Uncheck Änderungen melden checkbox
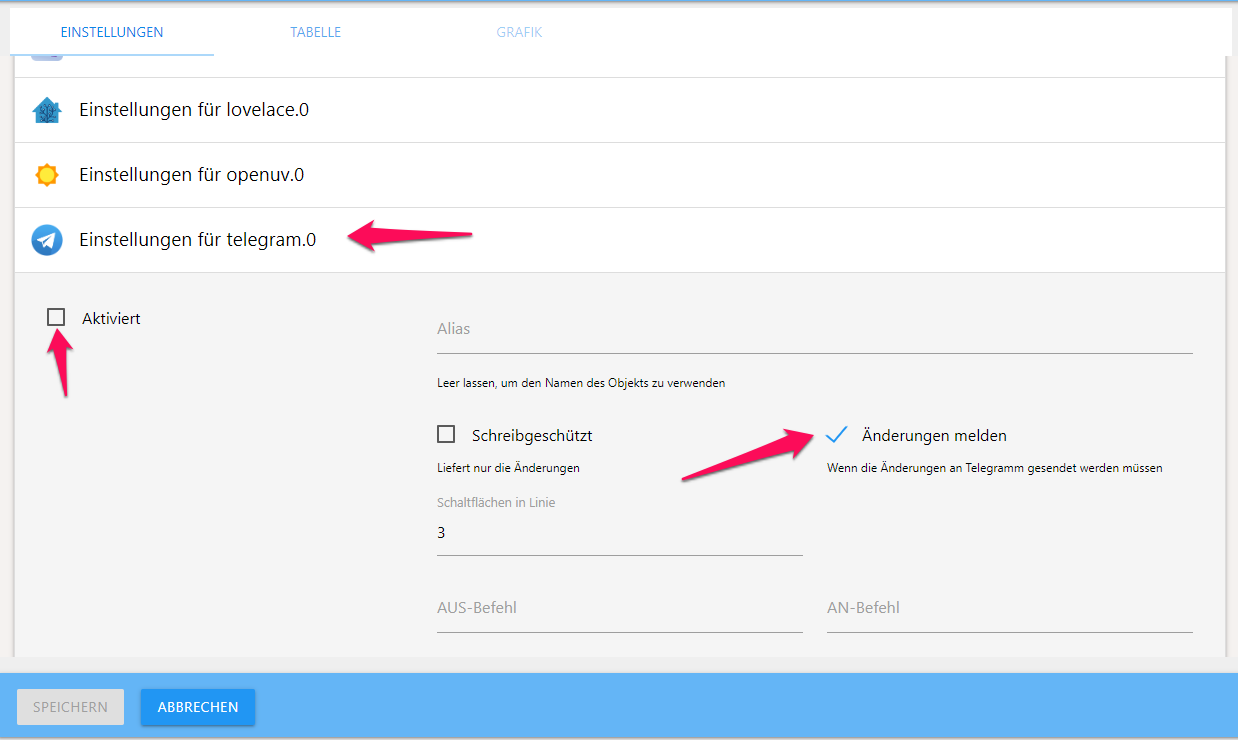 click(x=837, y=434)
